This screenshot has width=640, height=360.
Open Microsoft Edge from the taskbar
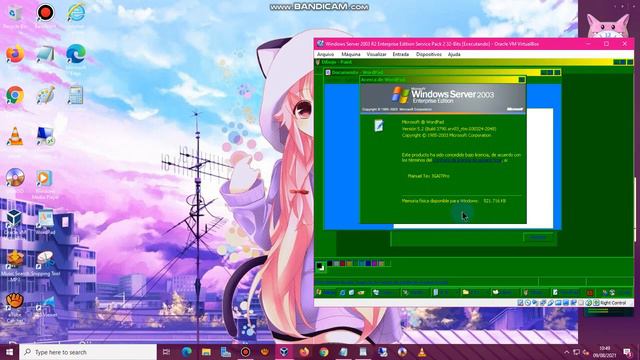(187, 352)
